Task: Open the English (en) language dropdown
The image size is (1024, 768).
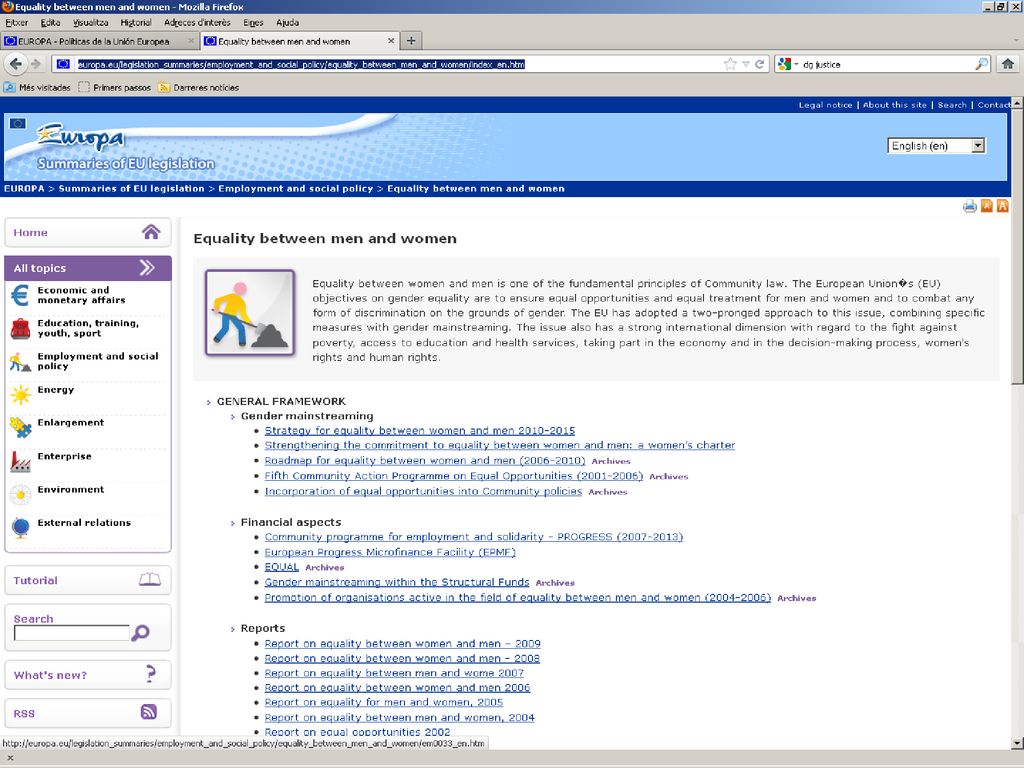Action: (936, 146)
